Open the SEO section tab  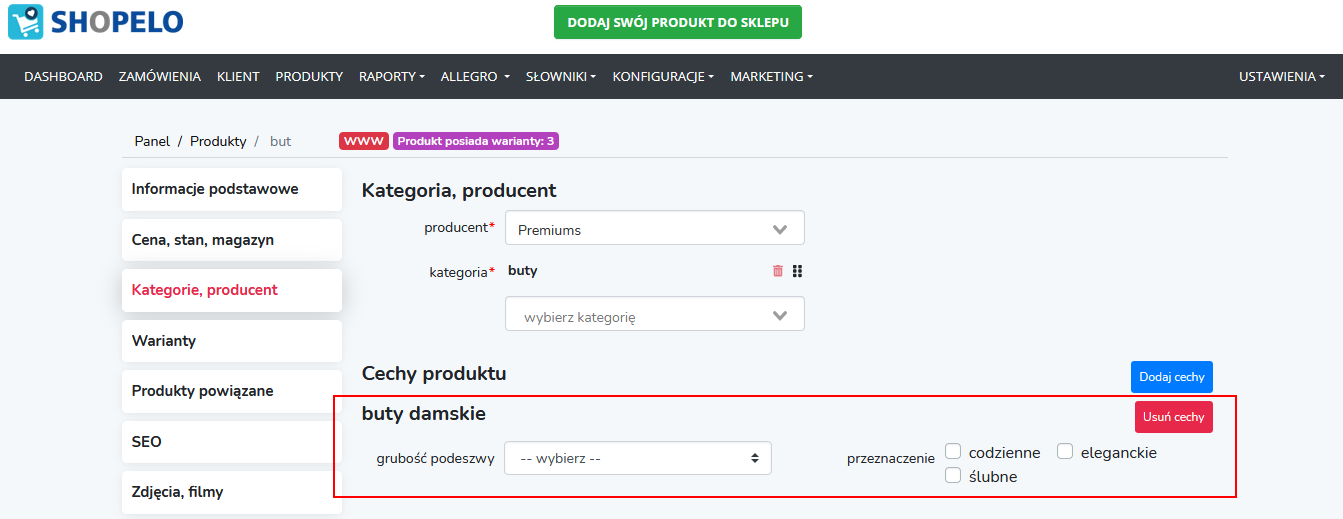pos(232,442)
